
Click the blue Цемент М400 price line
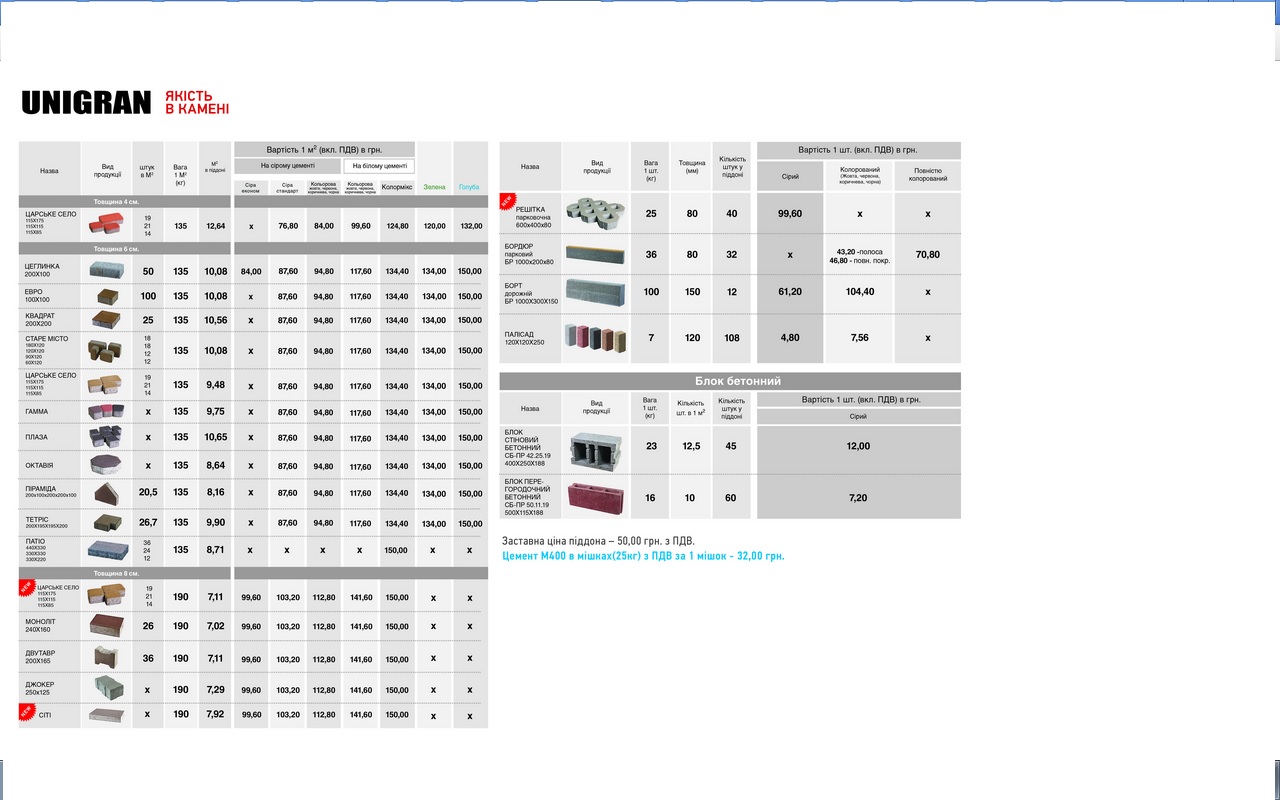point(643,556)
